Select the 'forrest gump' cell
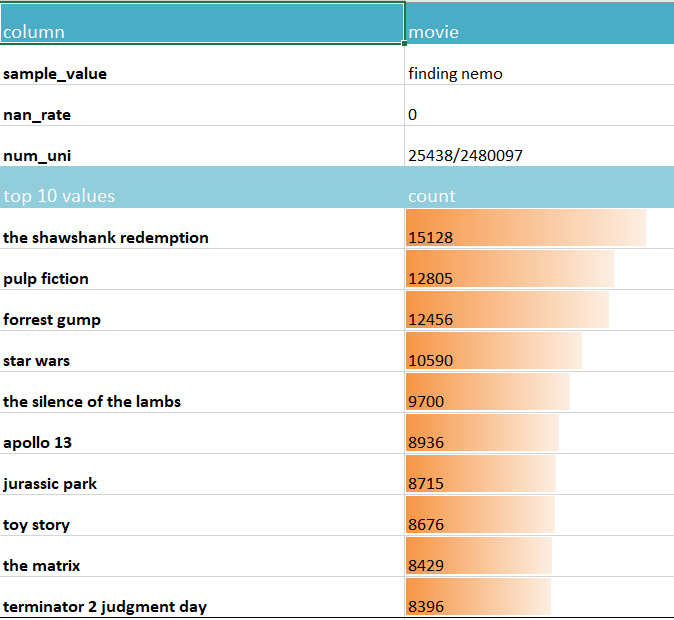 click(202, 310)
